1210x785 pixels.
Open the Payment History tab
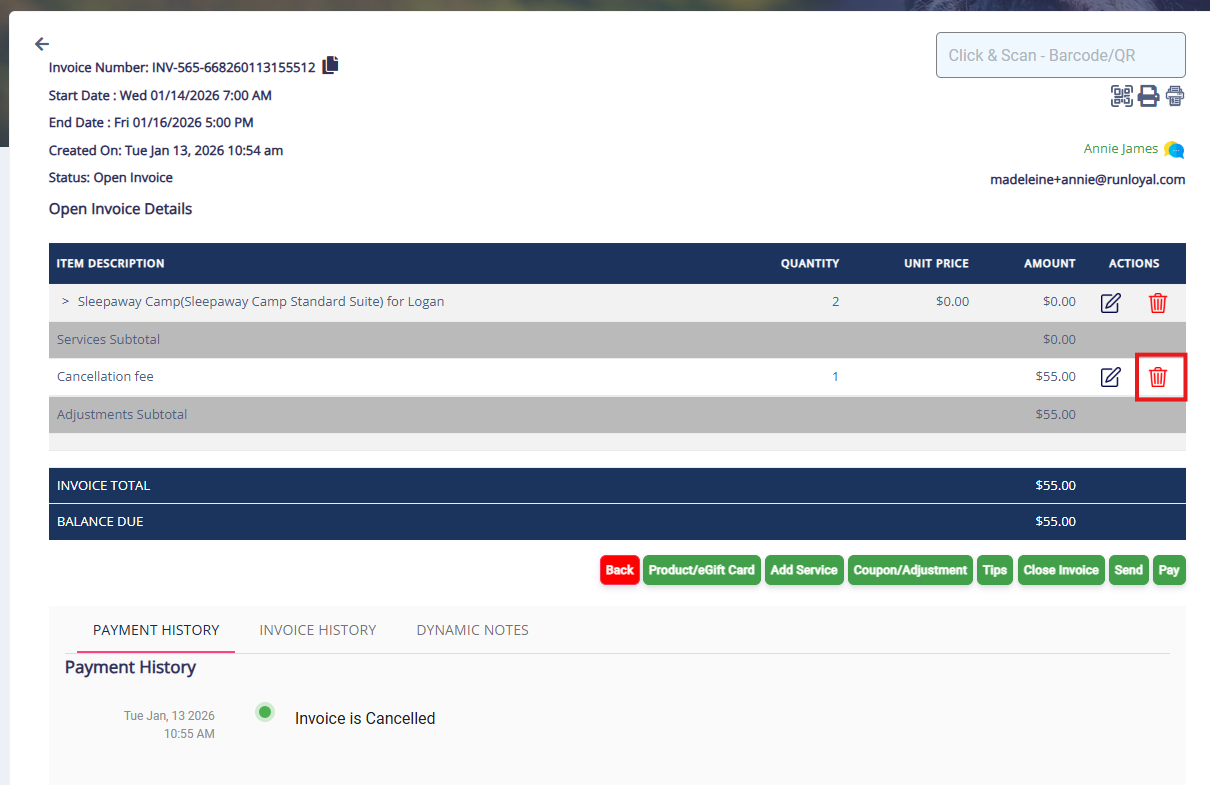[156, 630]
